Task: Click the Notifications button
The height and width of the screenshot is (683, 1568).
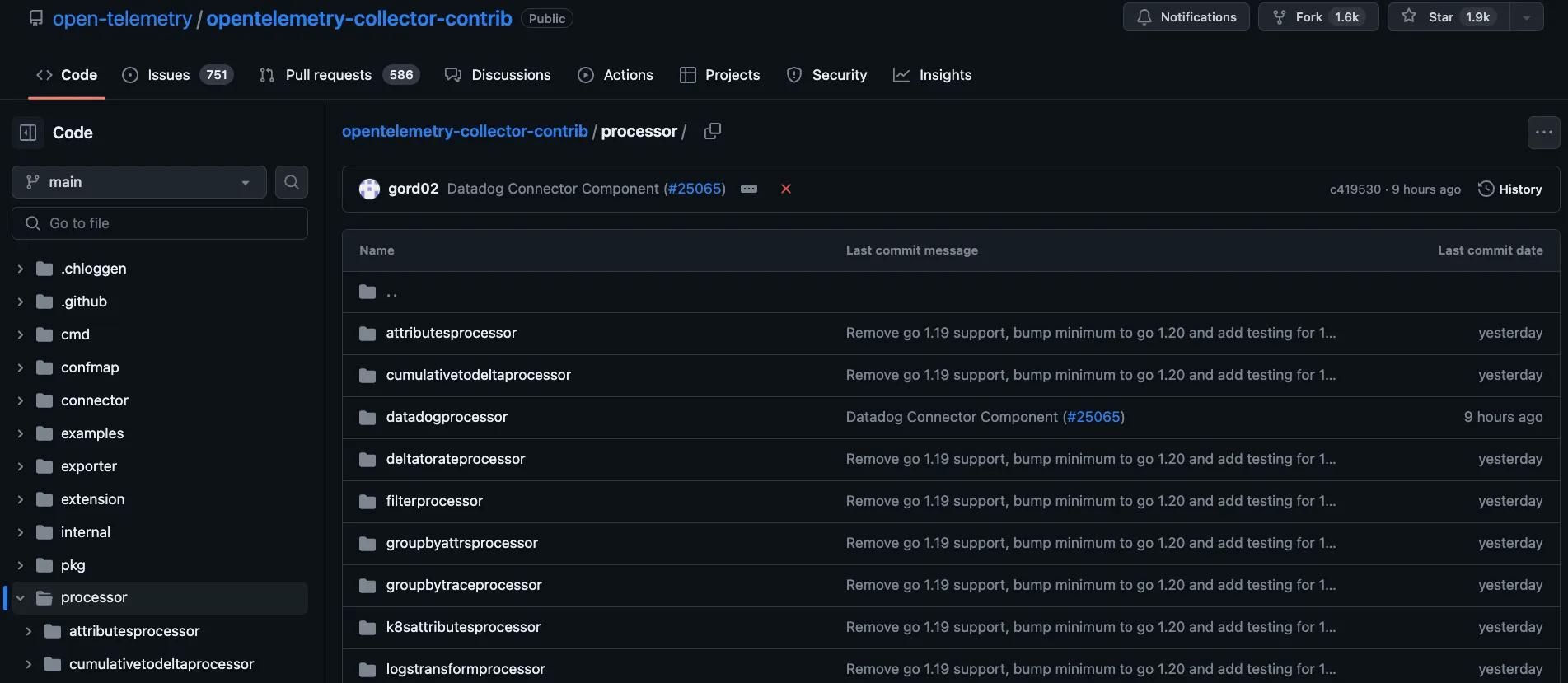Action: point(1187,17)
